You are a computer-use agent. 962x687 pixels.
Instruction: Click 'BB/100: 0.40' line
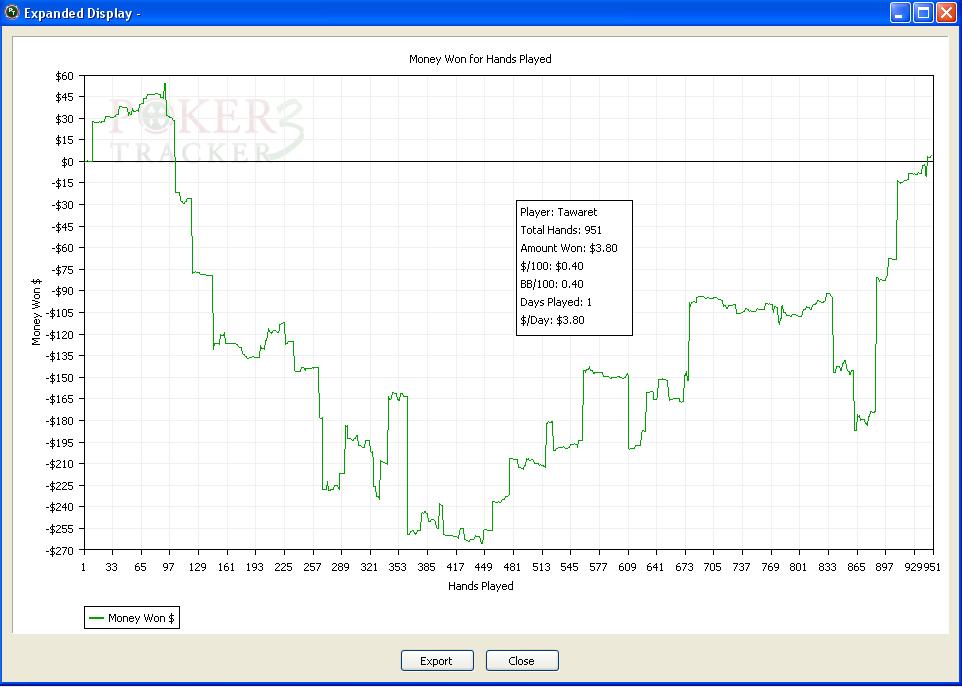(x=552, y=284)
